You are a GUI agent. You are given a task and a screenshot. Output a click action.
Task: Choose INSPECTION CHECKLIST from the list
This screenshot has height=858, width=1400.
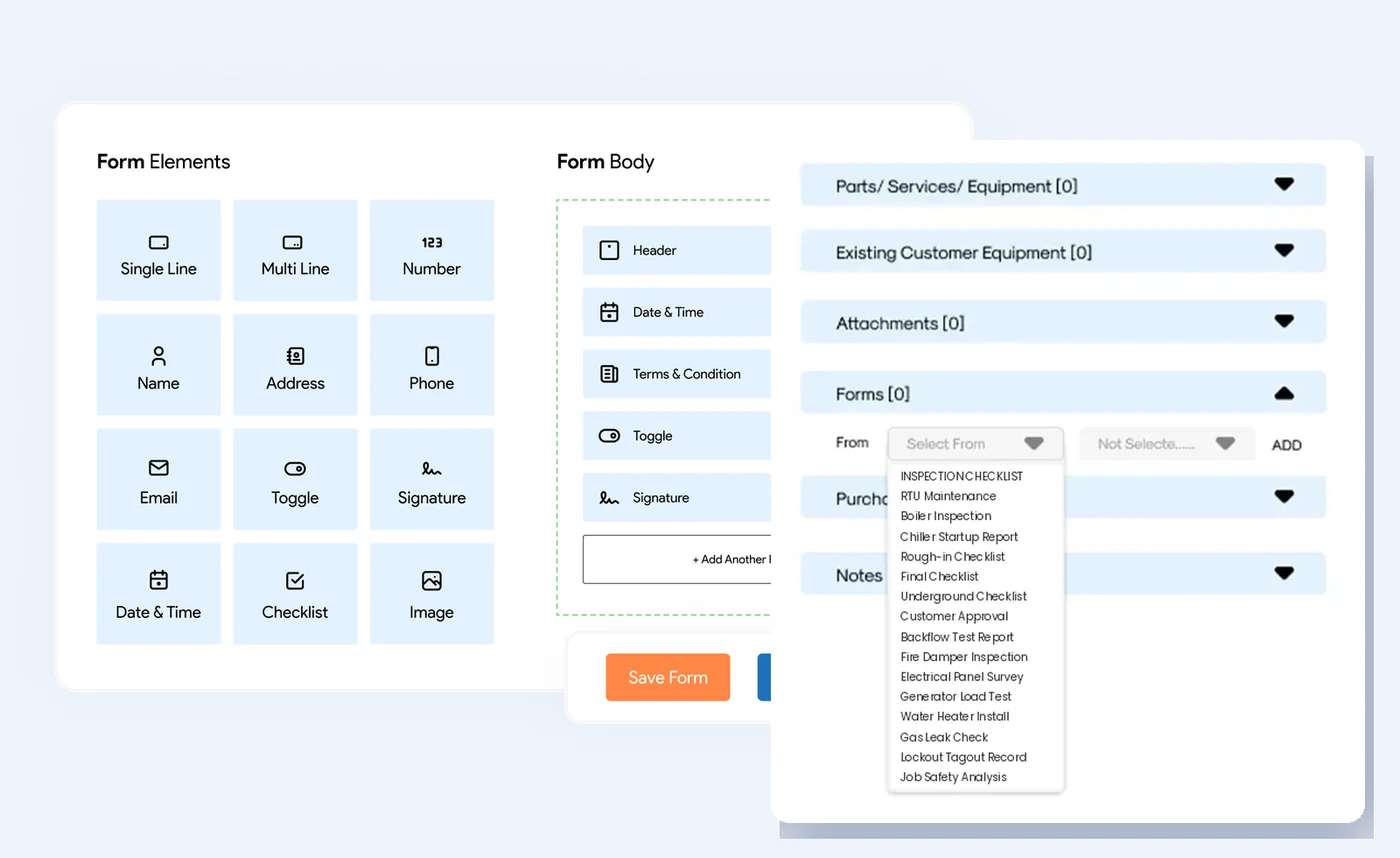(962, 476)
